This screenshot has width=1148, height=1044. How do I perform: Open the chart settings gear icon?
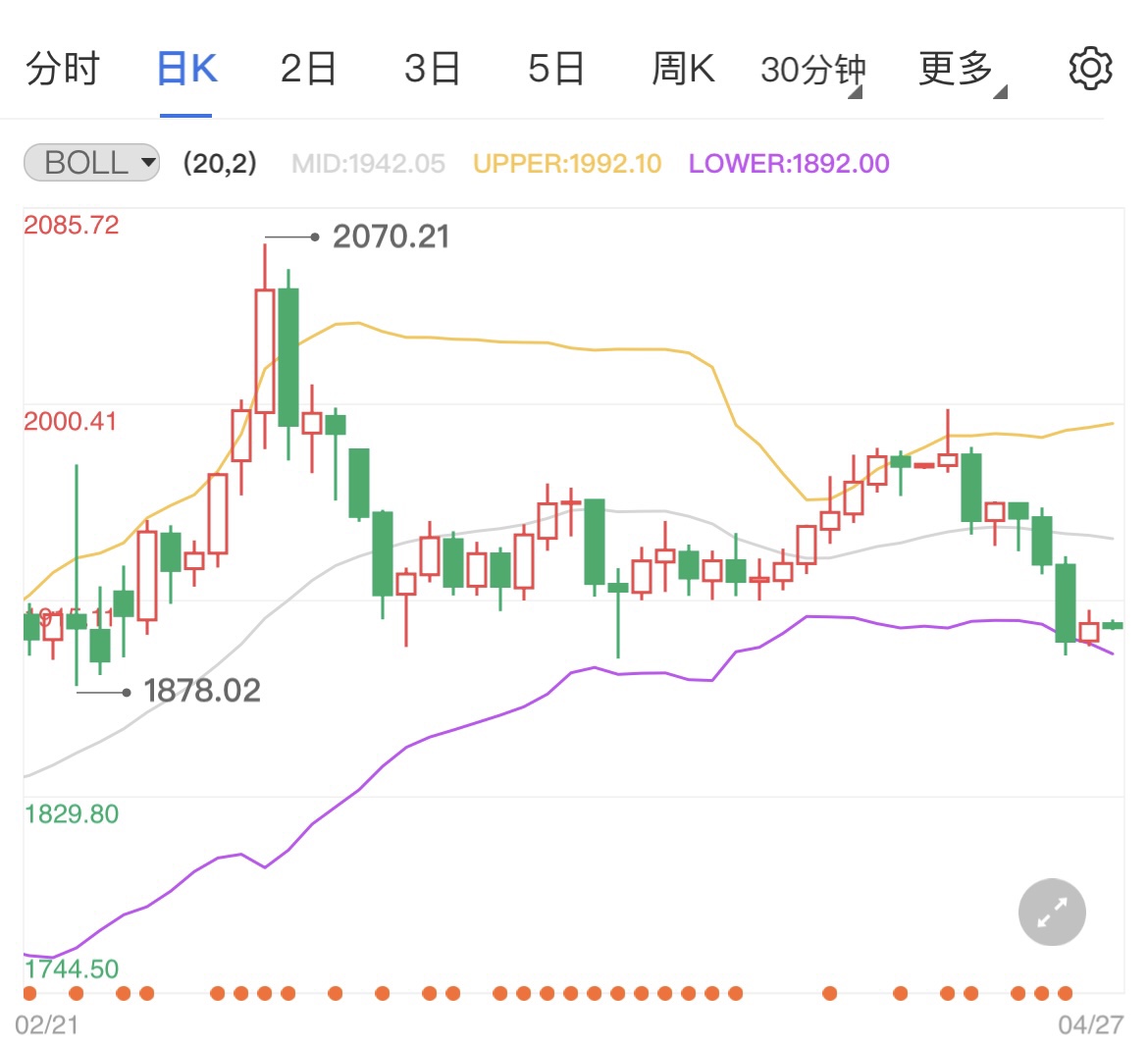[x=1090, y=68]
